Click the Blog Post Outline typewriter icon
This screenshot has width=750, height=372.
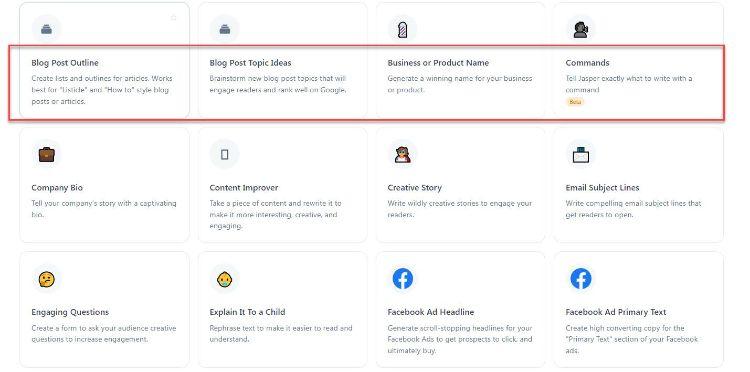pos(46,30)
